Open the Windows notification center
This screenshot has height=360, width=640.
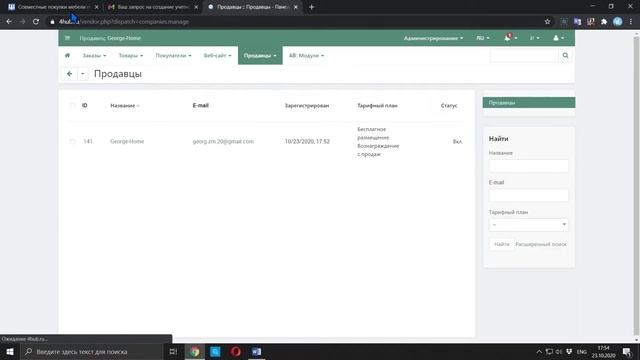pos(627,351)
